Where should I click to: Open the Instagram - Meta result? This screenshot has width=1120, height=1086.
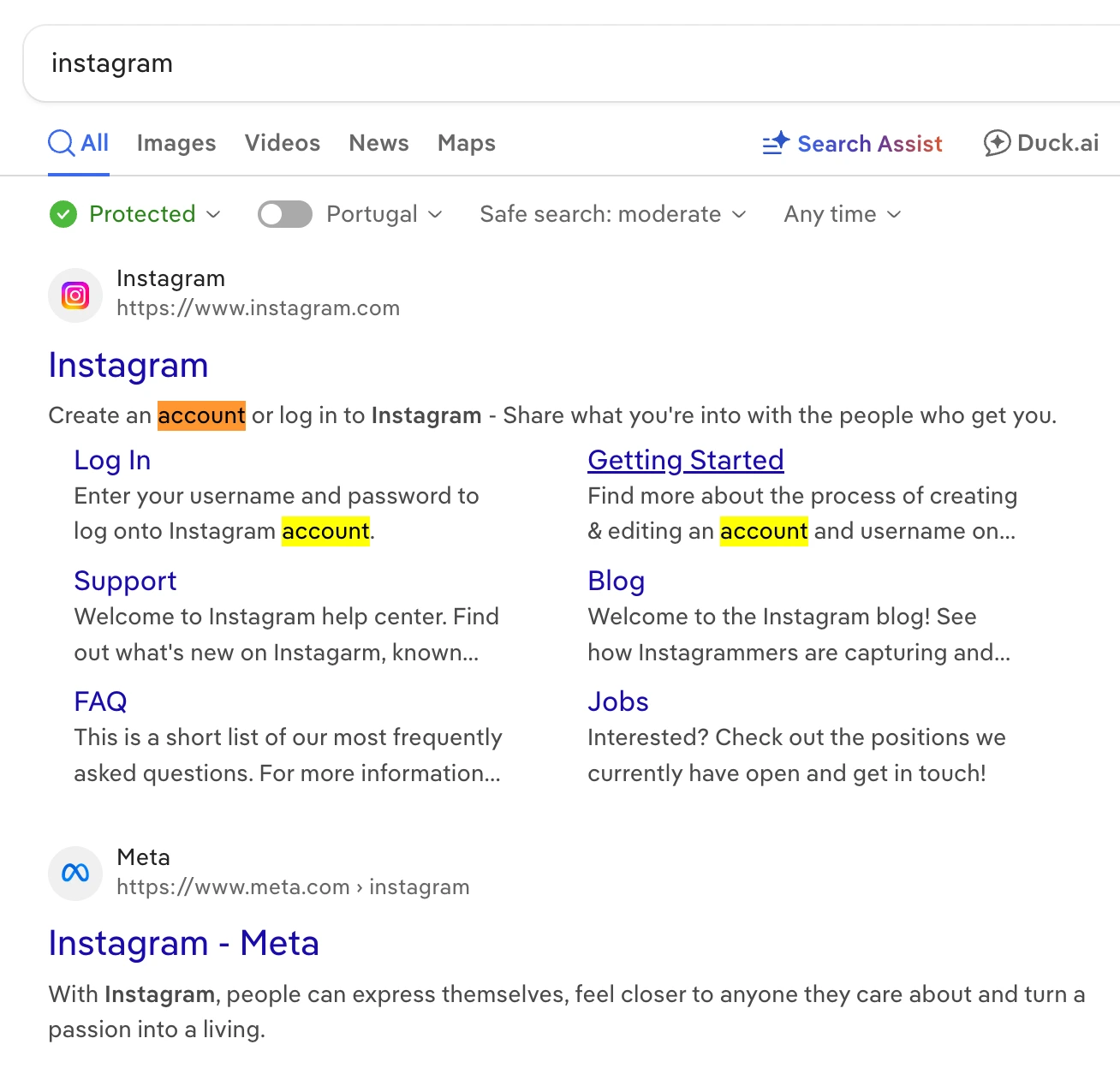[183, 943]
